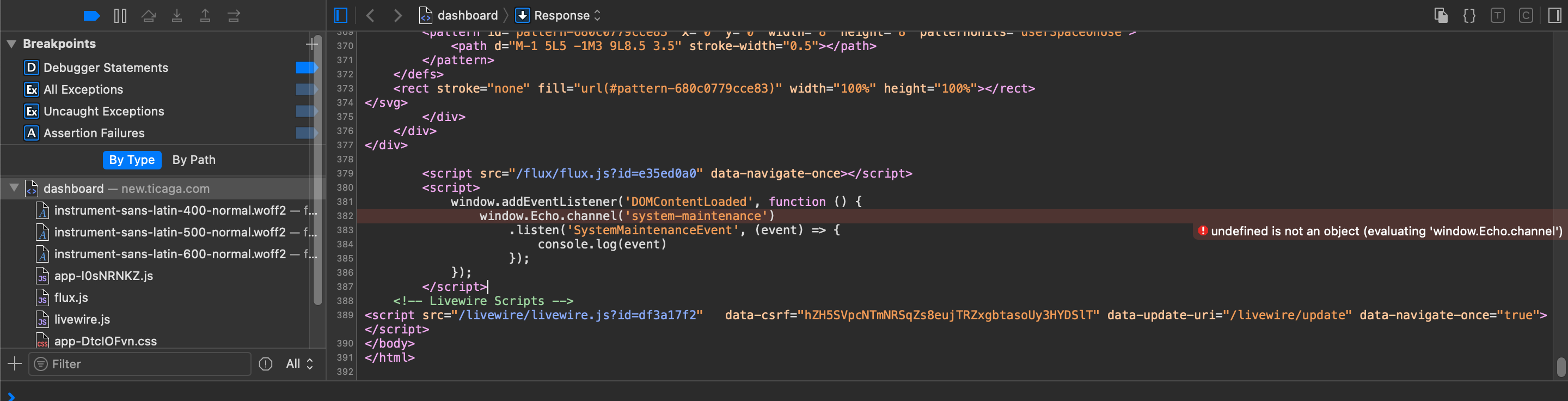Open the flux.js resource file
Image resolution: width=1568 pixels, height=401 pixels.
click(x=71, y=297)
